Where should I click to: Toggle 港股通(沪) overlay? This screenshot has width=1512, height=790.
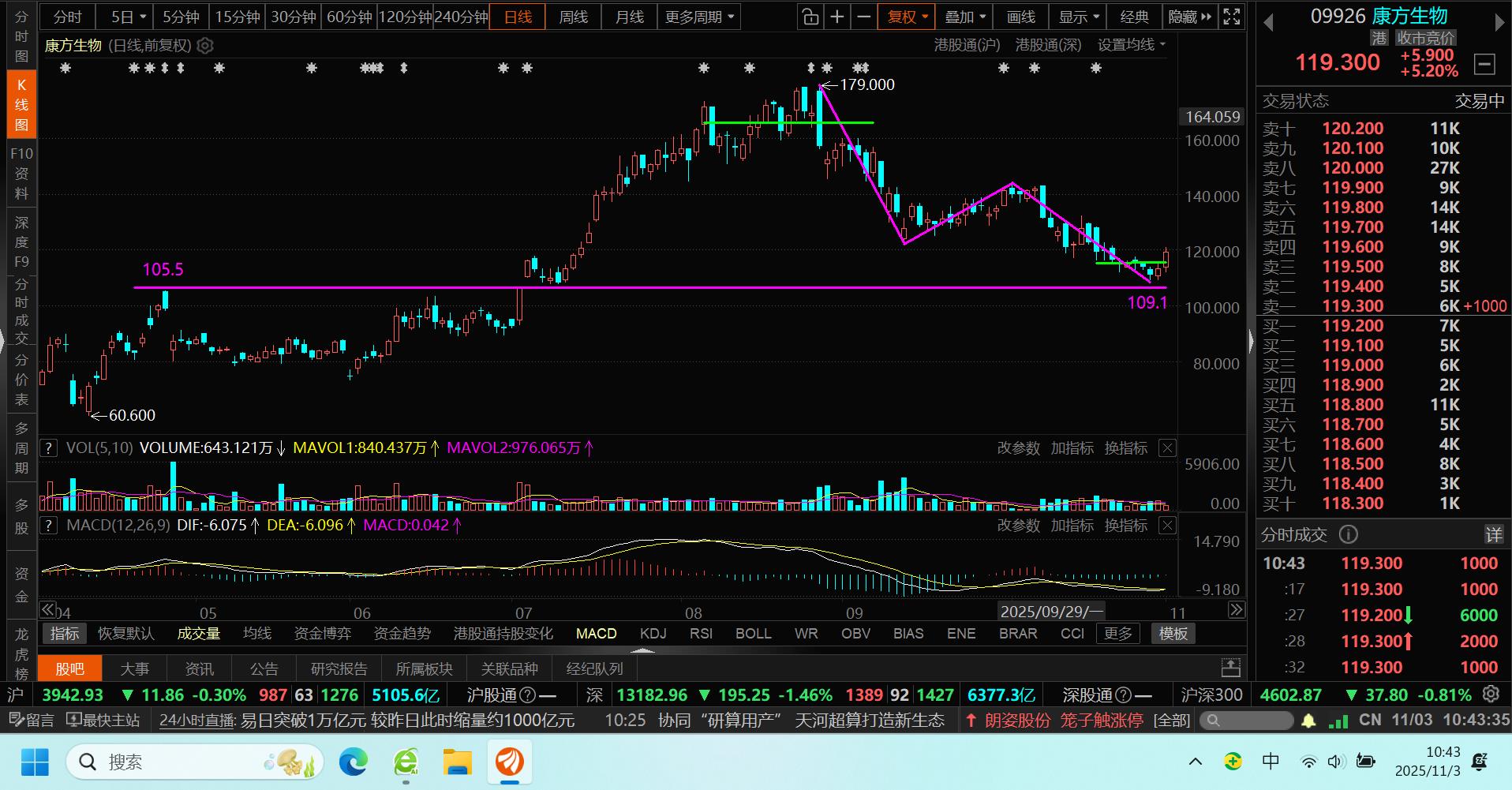(967, 45)
